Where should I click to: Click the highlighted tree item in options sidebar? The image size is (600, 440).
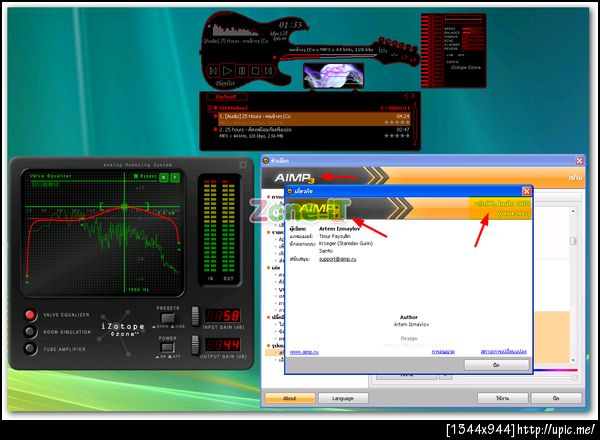274,353
